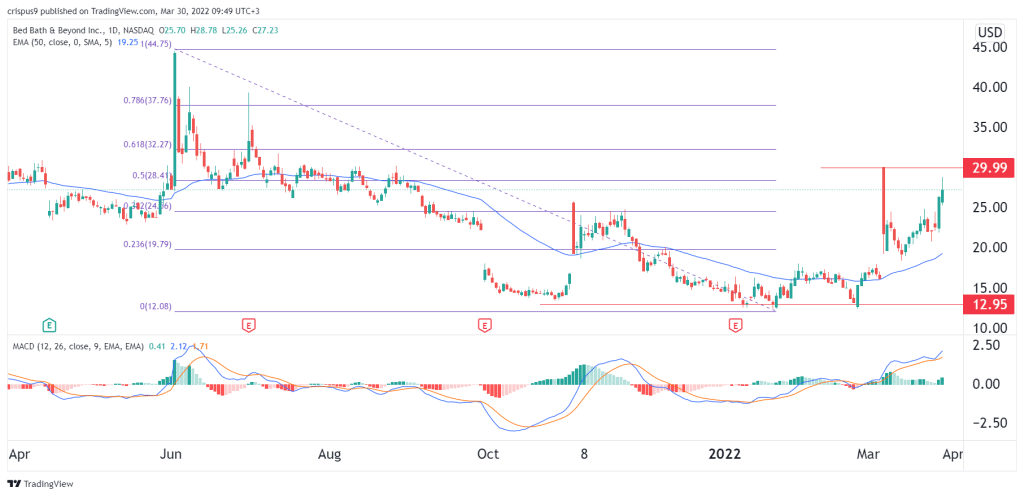Click the red earnings marker above Oct
This screenshot has width=1024, height=496.
485,324
